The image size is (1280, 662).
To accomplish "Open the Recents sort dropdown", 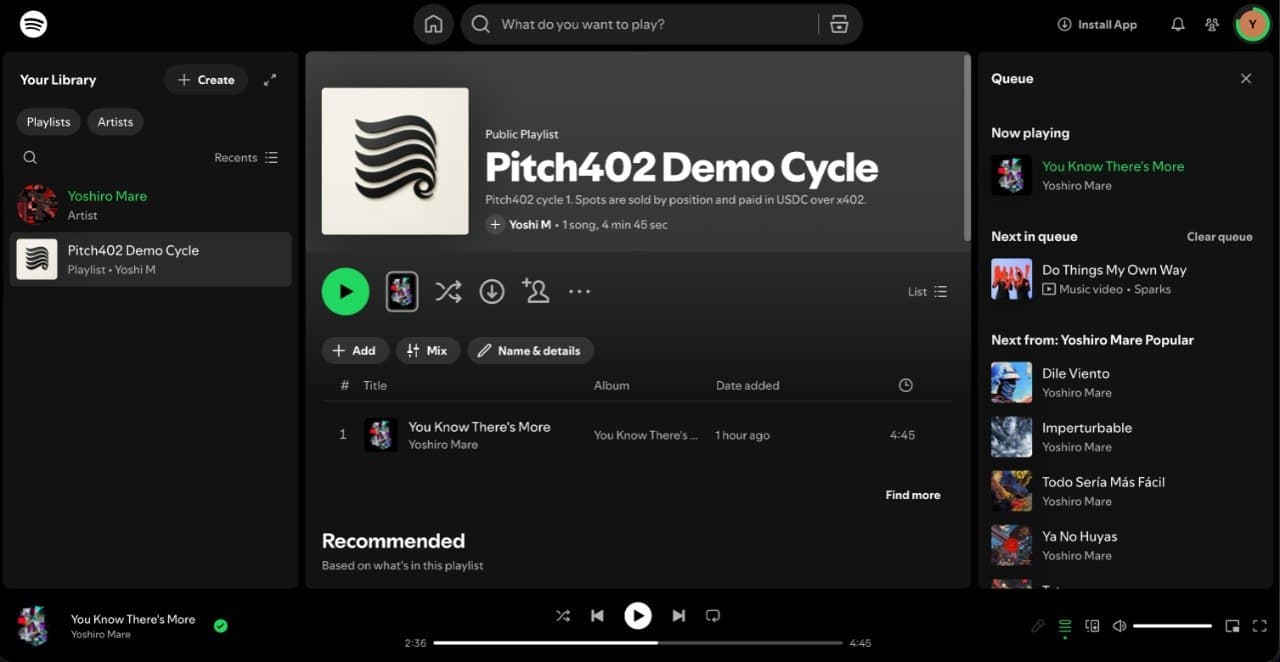I will click(246, 158).
